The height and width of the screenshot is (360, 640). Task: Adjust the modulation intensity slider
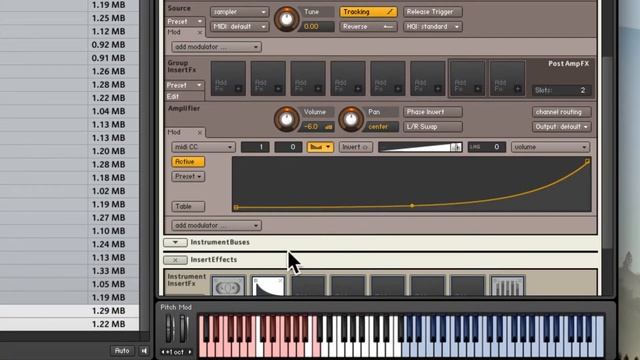point(420,147)
